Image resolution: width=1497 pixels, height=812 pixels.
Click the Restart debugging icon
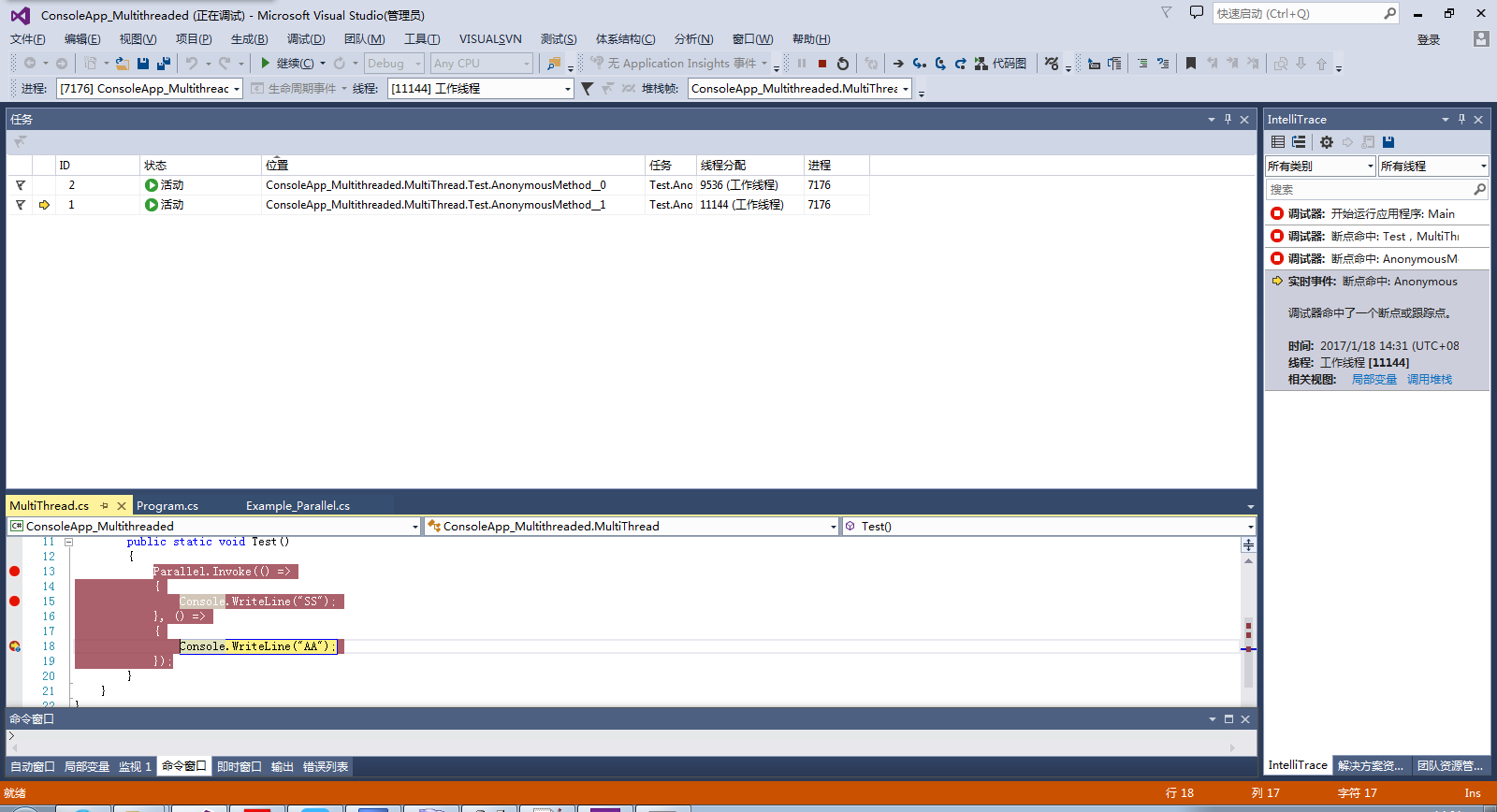click(x=843, y=64)
